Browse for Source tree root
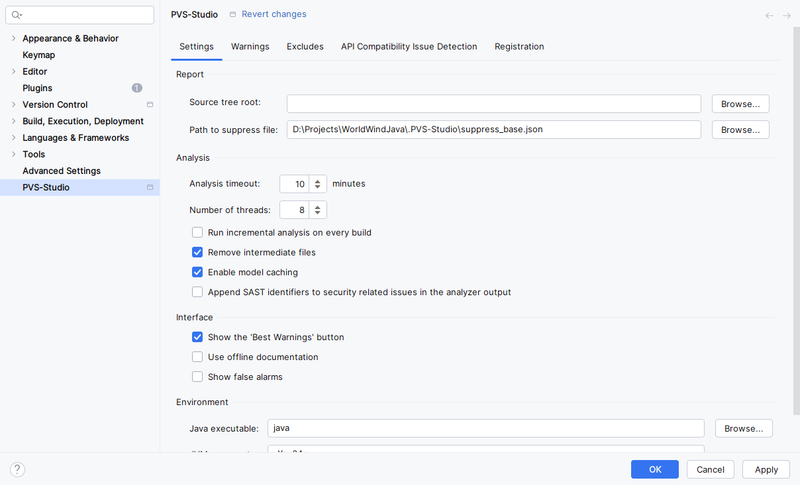 tap(740, 104)
